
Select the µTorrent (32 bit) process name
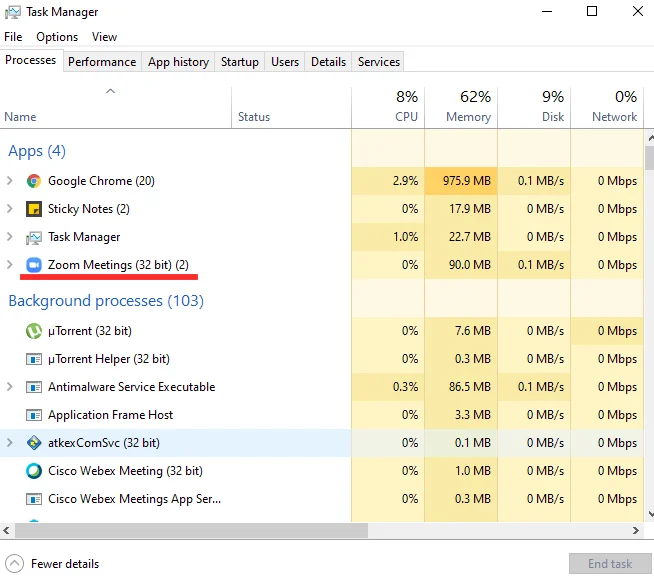coord(90,331)
